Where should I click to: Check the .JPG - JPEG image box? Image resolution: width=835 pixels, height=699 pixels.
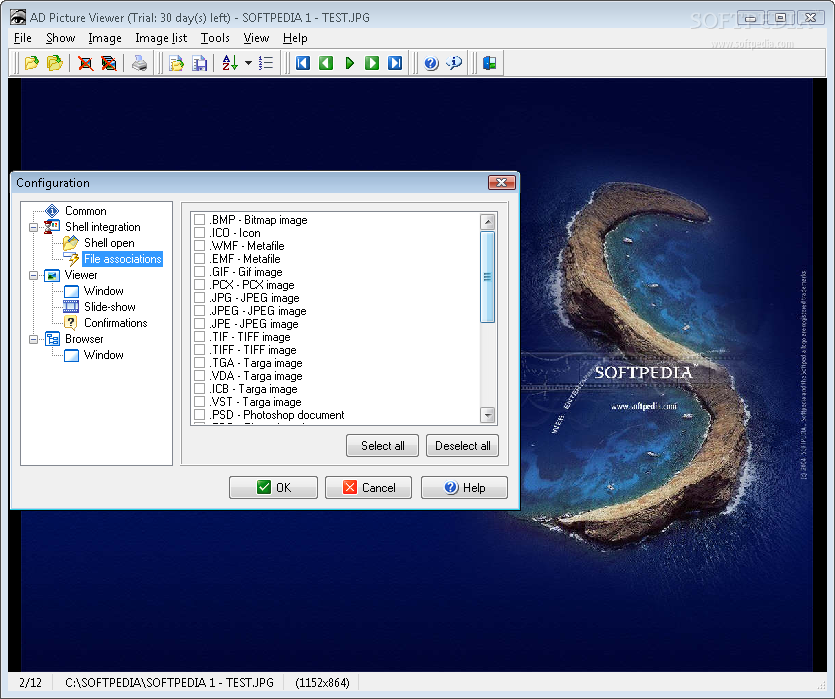[x=200, y=298]
